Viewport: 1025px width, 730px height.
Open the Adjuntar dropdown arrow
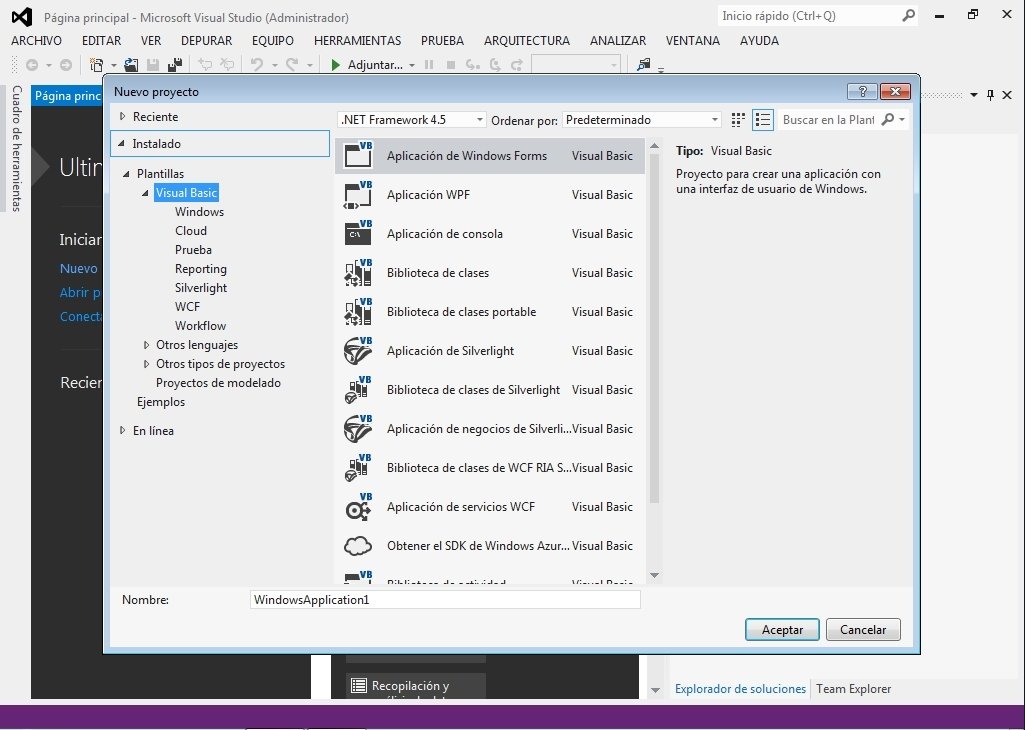coord(412,65)
